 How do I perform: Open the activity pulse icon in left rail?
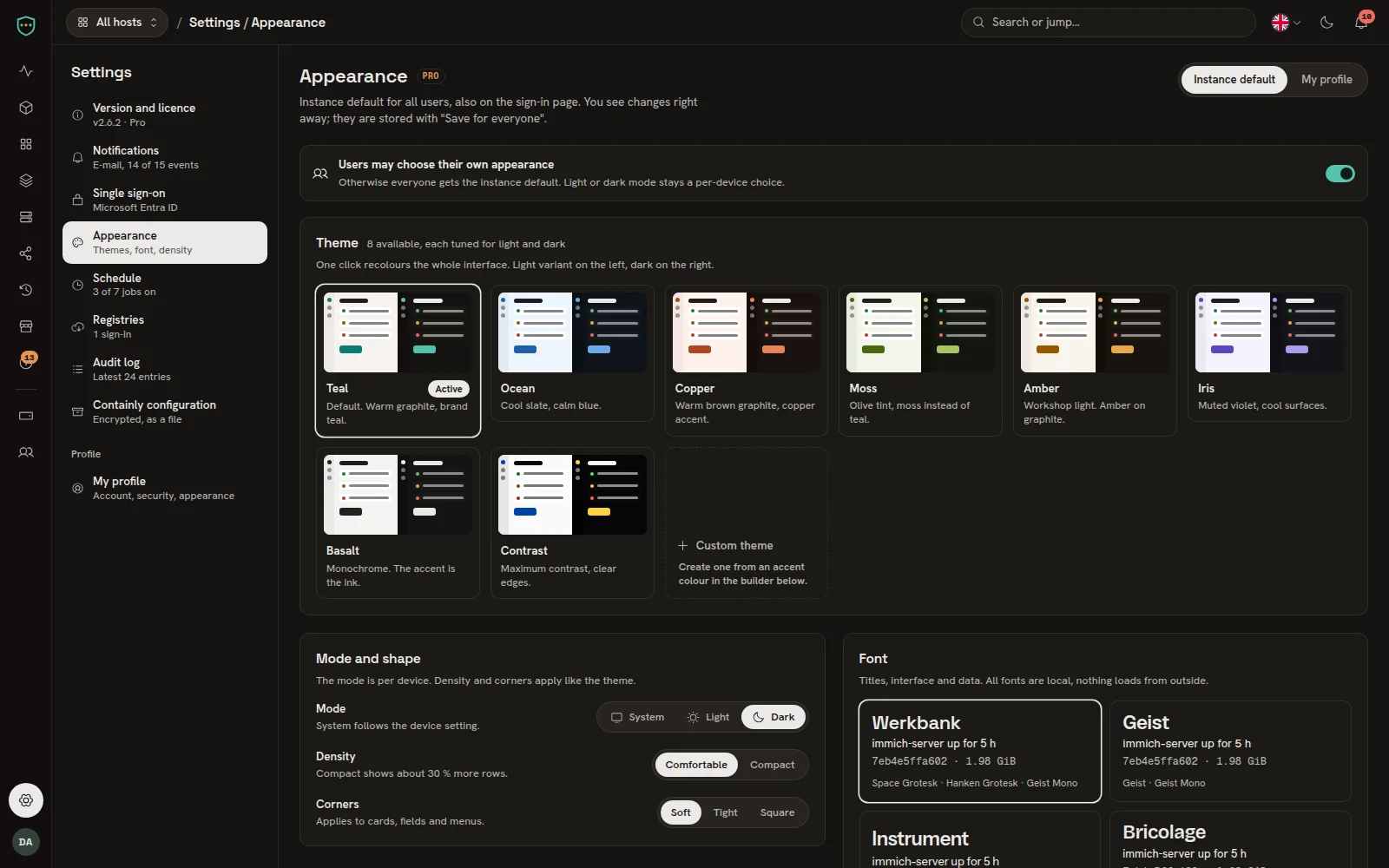click(x=26, y=71)
